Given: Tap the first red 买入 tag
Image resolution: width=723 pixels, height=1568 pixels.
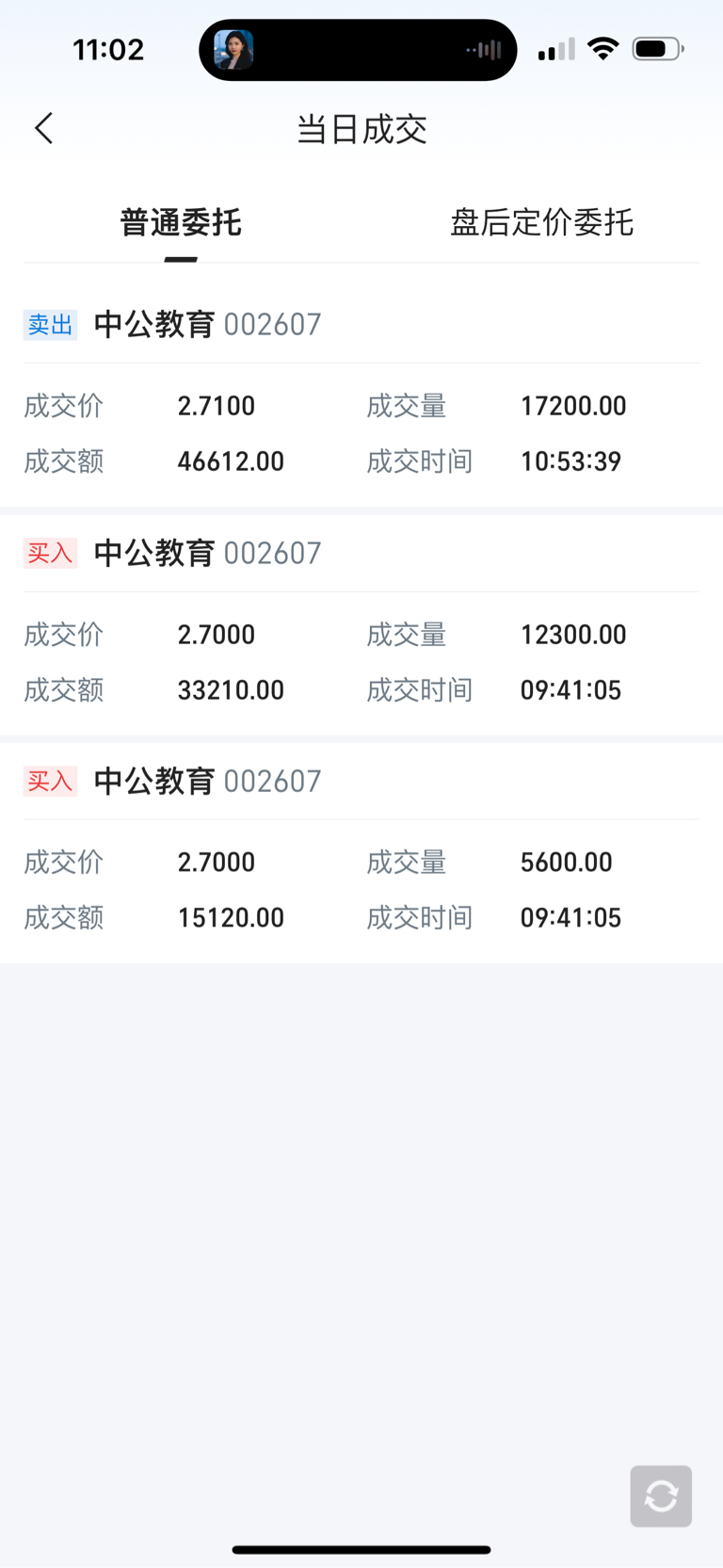Looking at the screenshot, I should [x=50, y=553].
